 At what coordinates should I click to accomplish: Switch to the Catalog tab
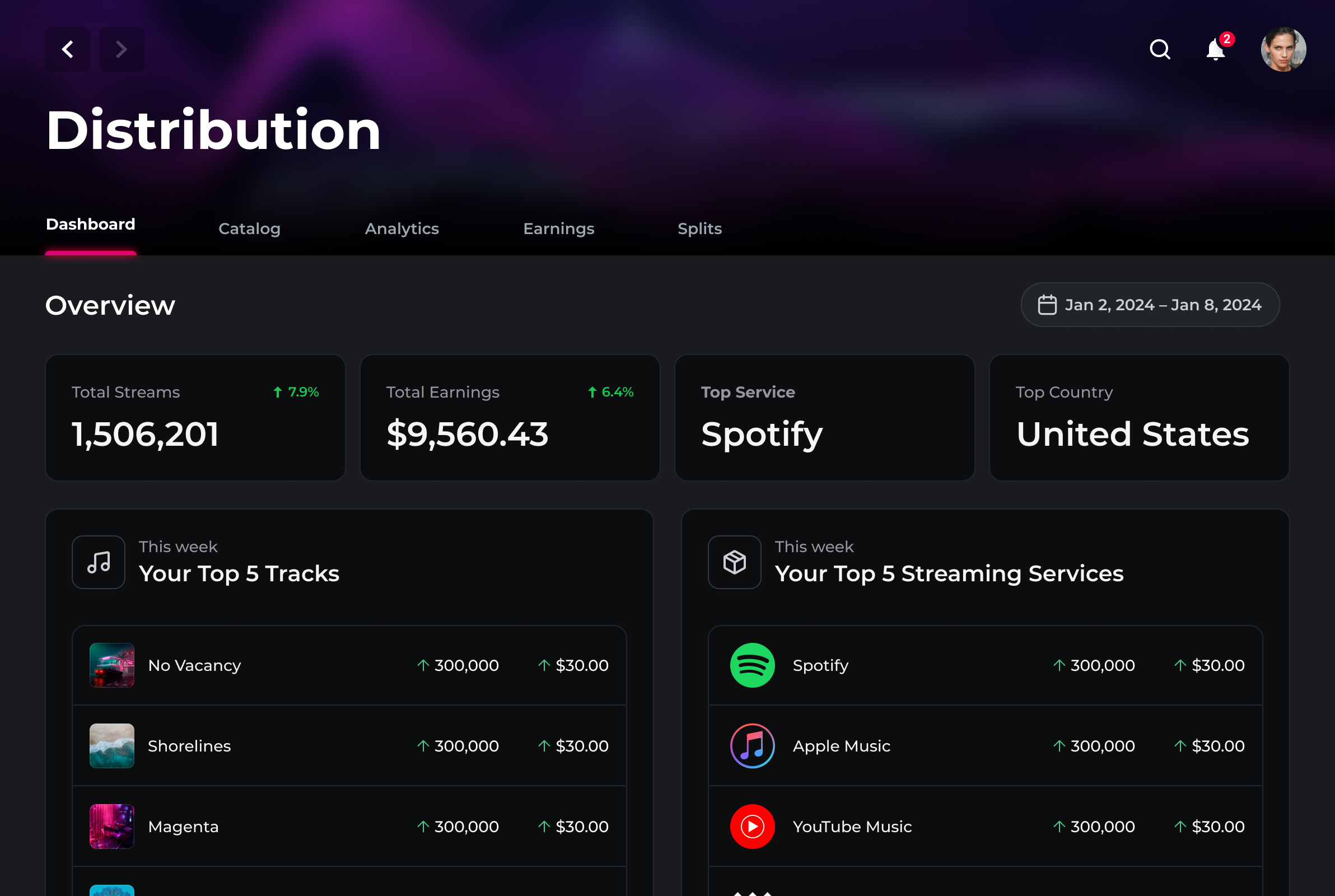[249, 228]
